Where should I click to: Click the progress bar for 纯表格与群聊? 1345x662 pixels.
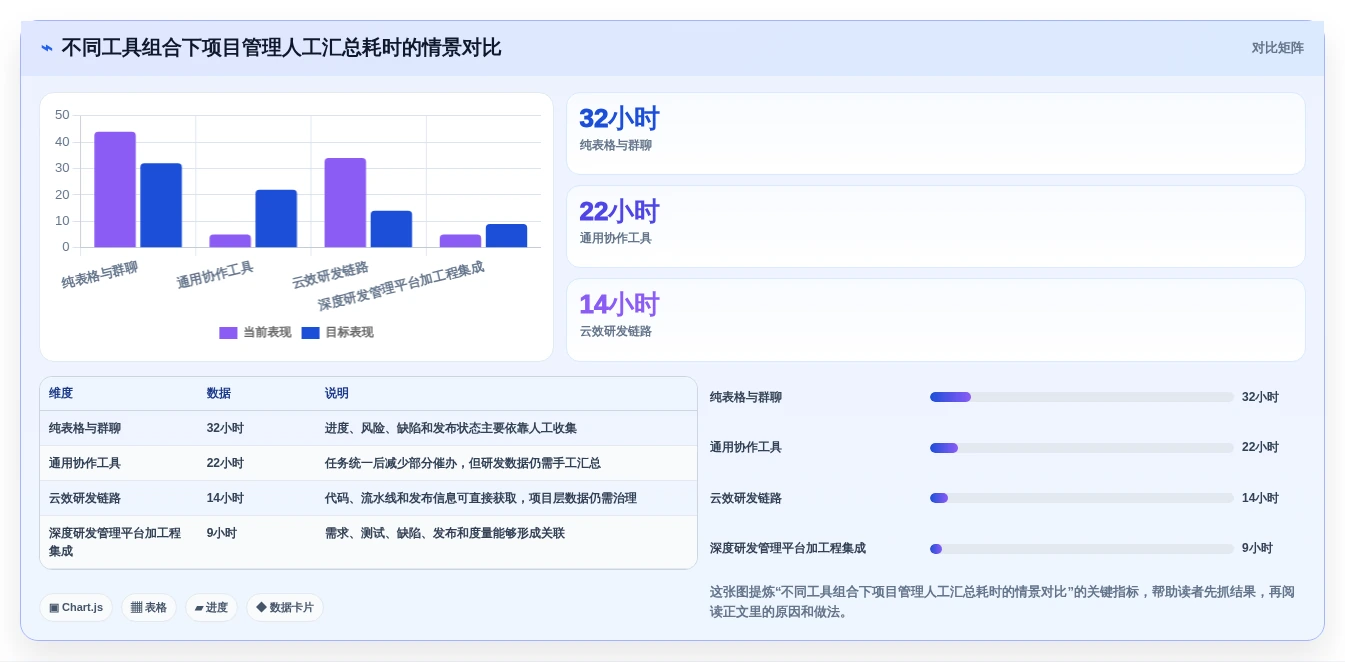pos(1082,397)
